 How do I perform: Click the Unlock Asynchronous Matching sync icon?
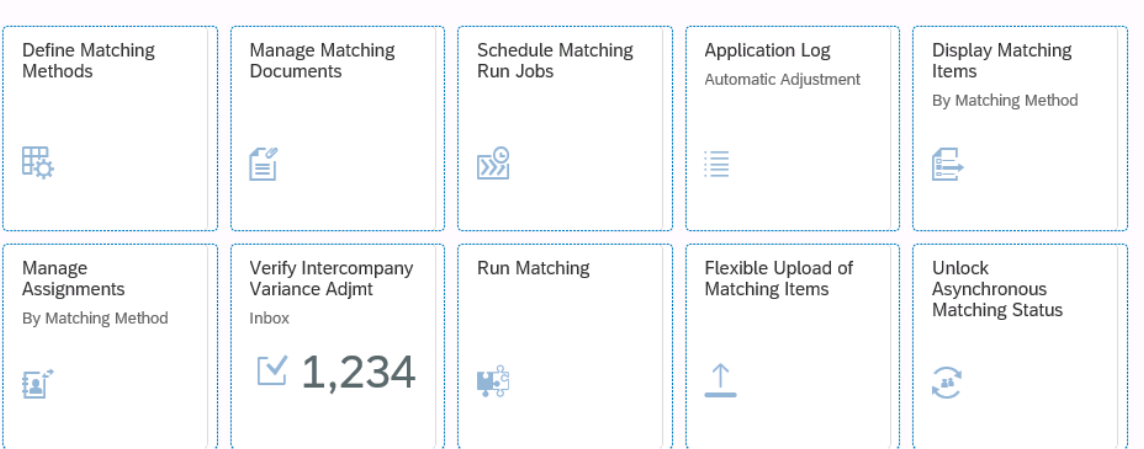[x=946, y=382]
